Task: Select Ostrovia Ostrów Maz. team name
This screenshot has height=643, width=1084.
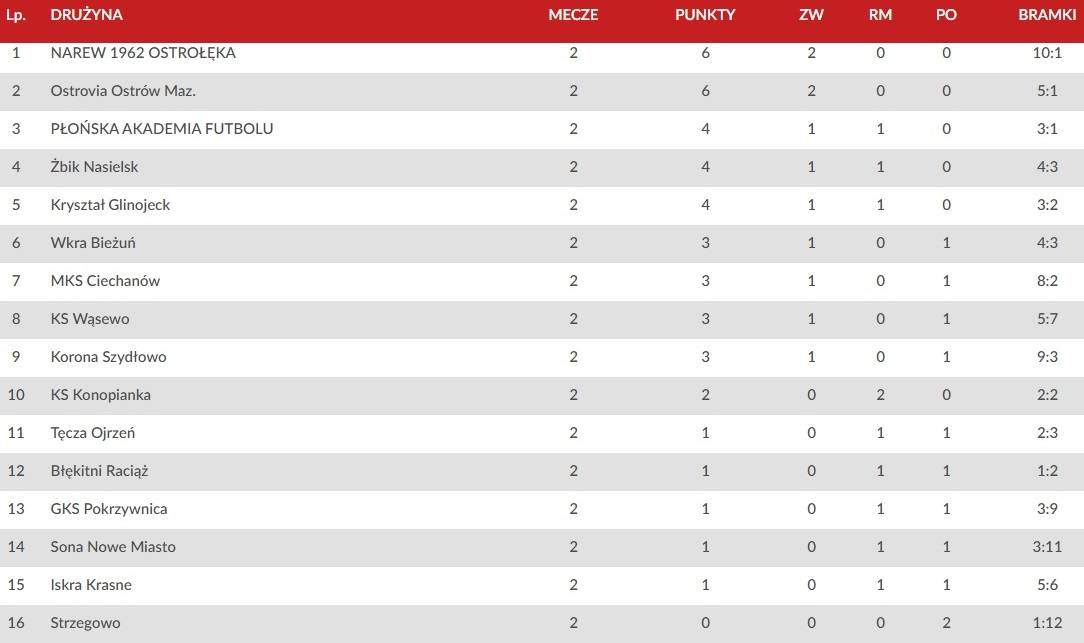Action: pos(123,91)
